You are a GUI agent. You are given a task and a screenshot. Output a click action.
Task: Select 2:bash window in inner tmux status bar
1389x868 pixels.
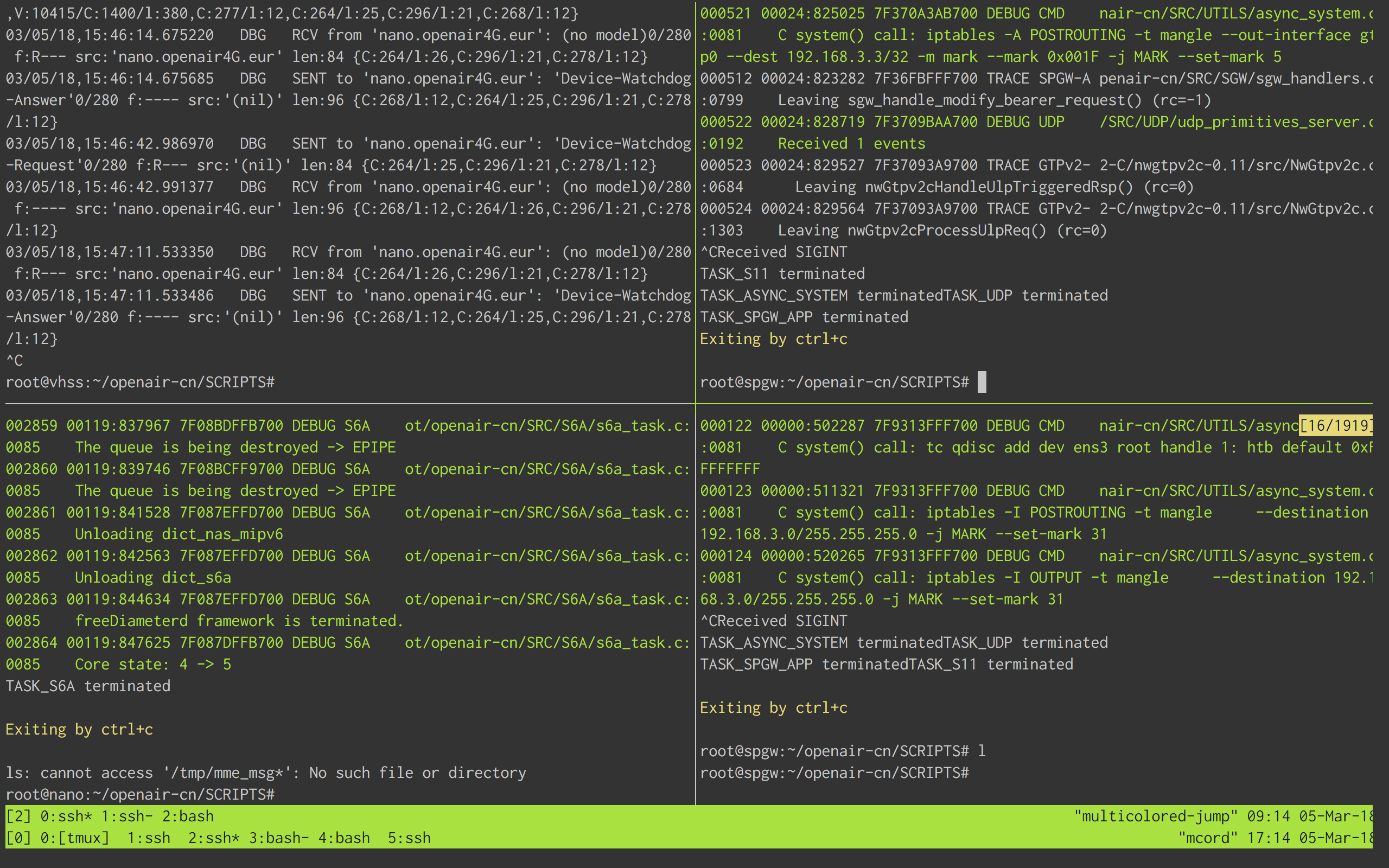188,816
